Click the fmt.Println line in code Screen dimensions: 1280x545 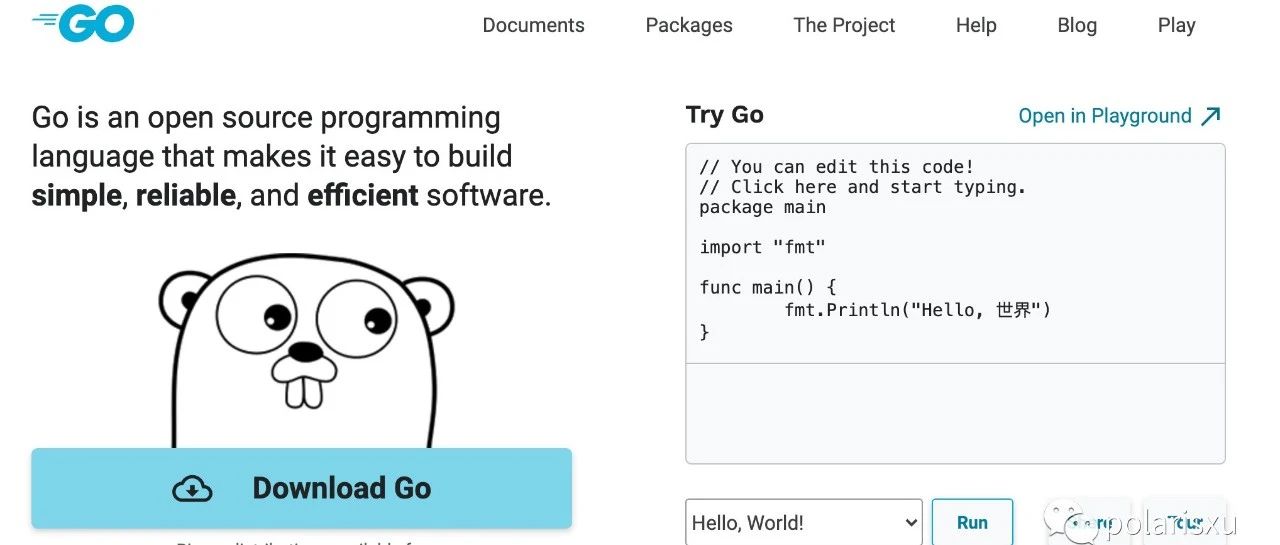(917, 310)
